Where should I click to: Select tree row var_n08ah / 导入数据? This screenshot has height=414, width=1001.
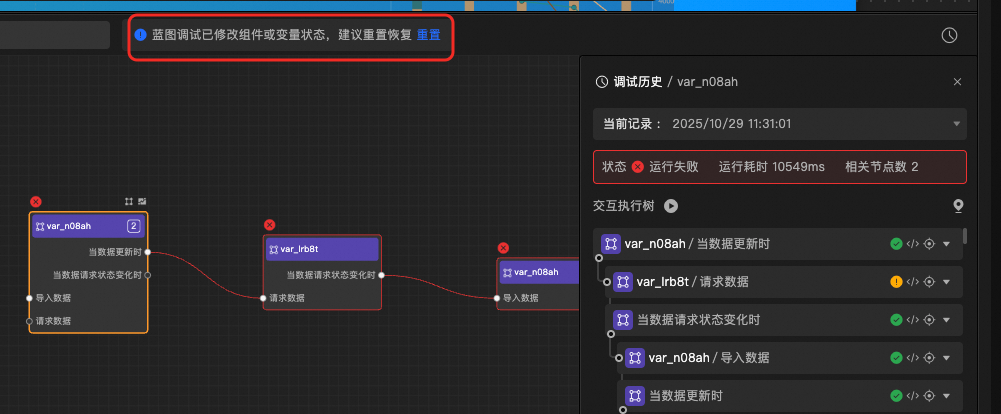790,358
